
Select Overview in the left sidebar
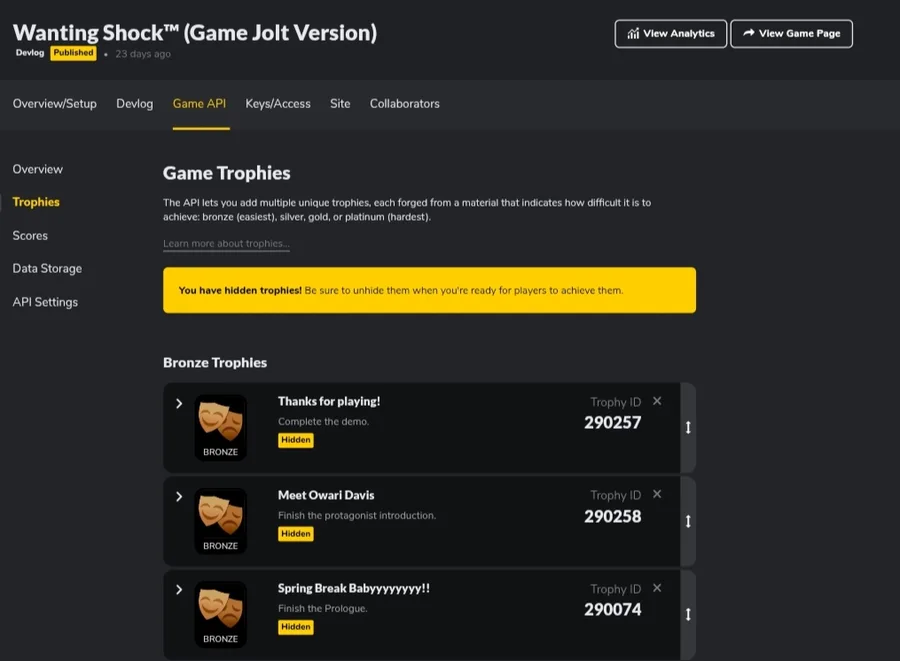coord(38,169)
